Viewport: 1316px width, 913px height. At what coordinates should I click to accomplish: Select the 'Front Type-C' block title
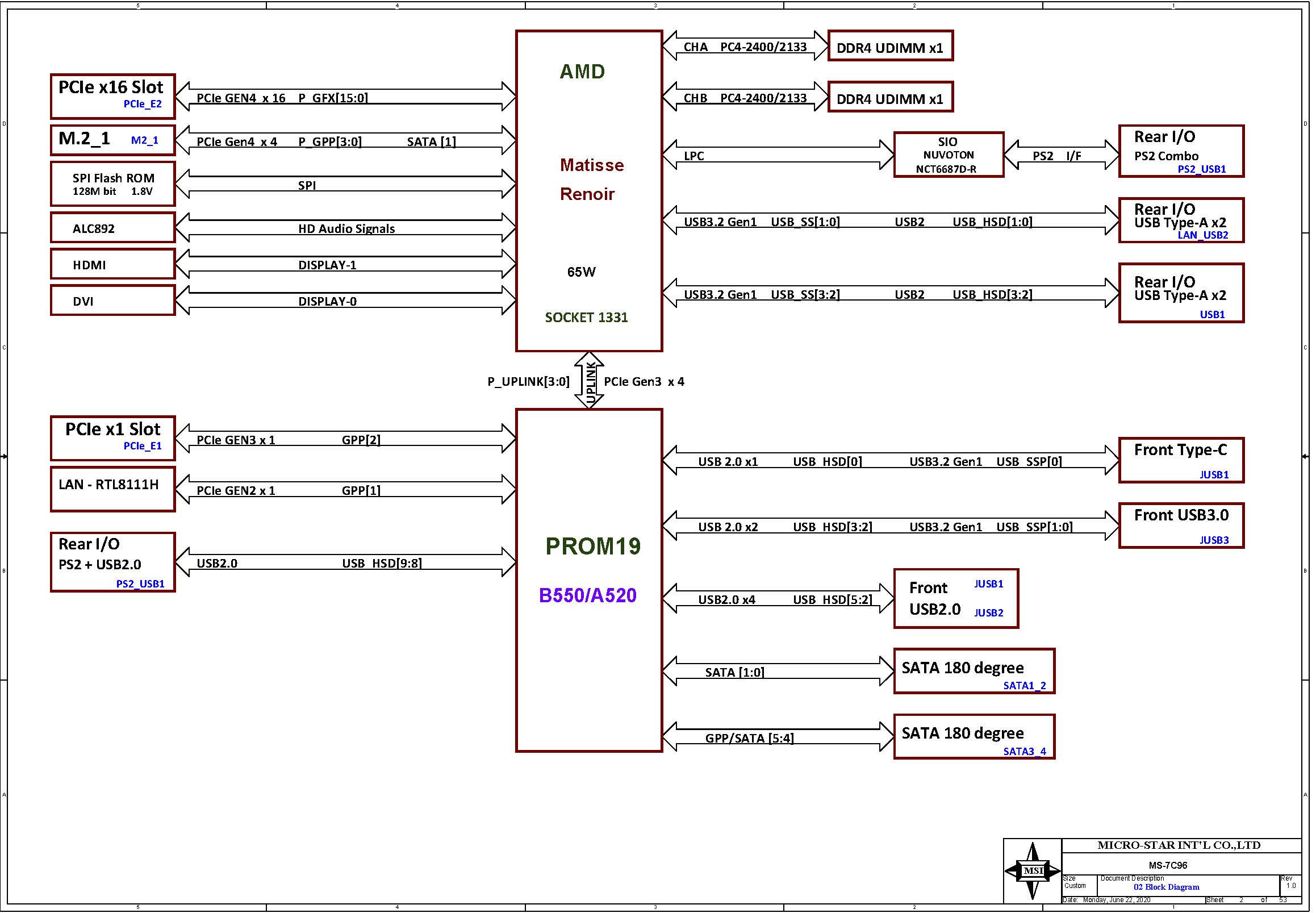click(x=1180, y=450)
